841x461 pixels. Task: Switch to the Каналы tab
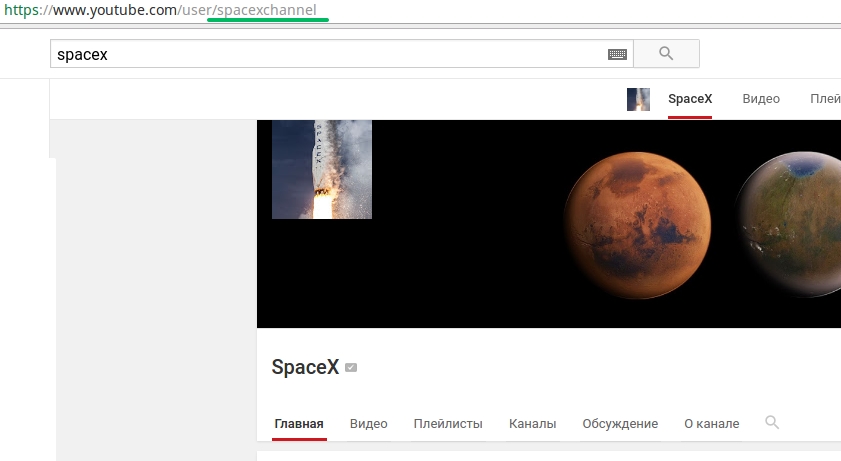(532, 424)
